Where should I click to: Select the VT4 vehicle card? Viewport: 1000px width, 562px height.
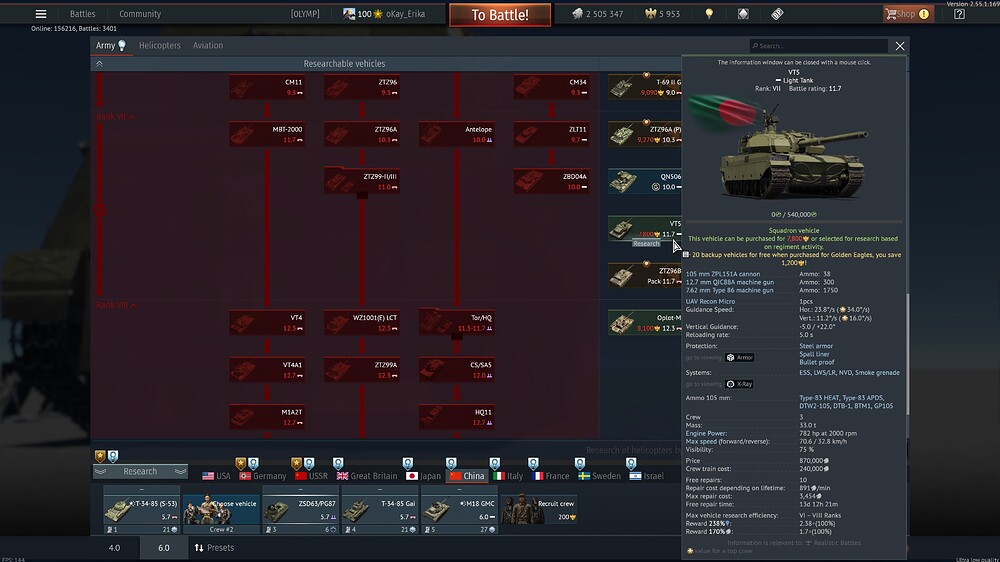click(267, 323)
